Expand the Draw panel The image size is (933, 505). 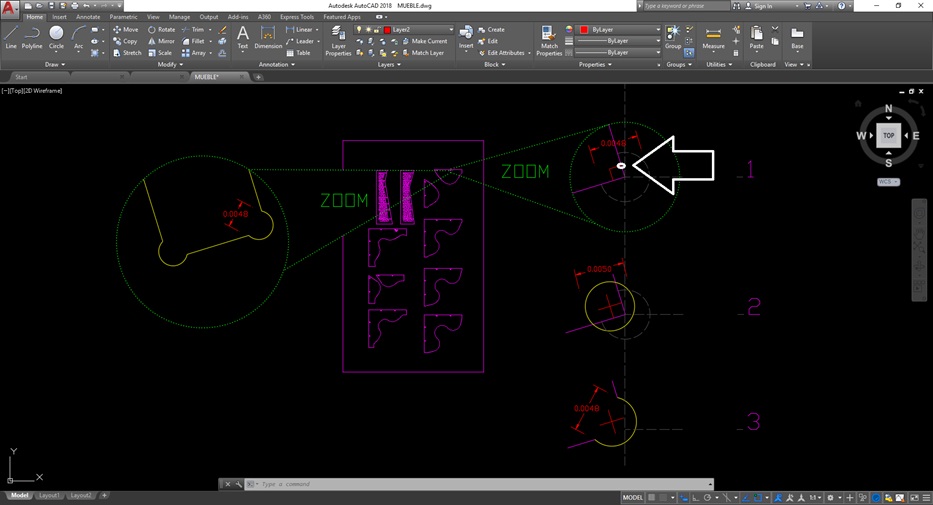[x=55, y=64]
